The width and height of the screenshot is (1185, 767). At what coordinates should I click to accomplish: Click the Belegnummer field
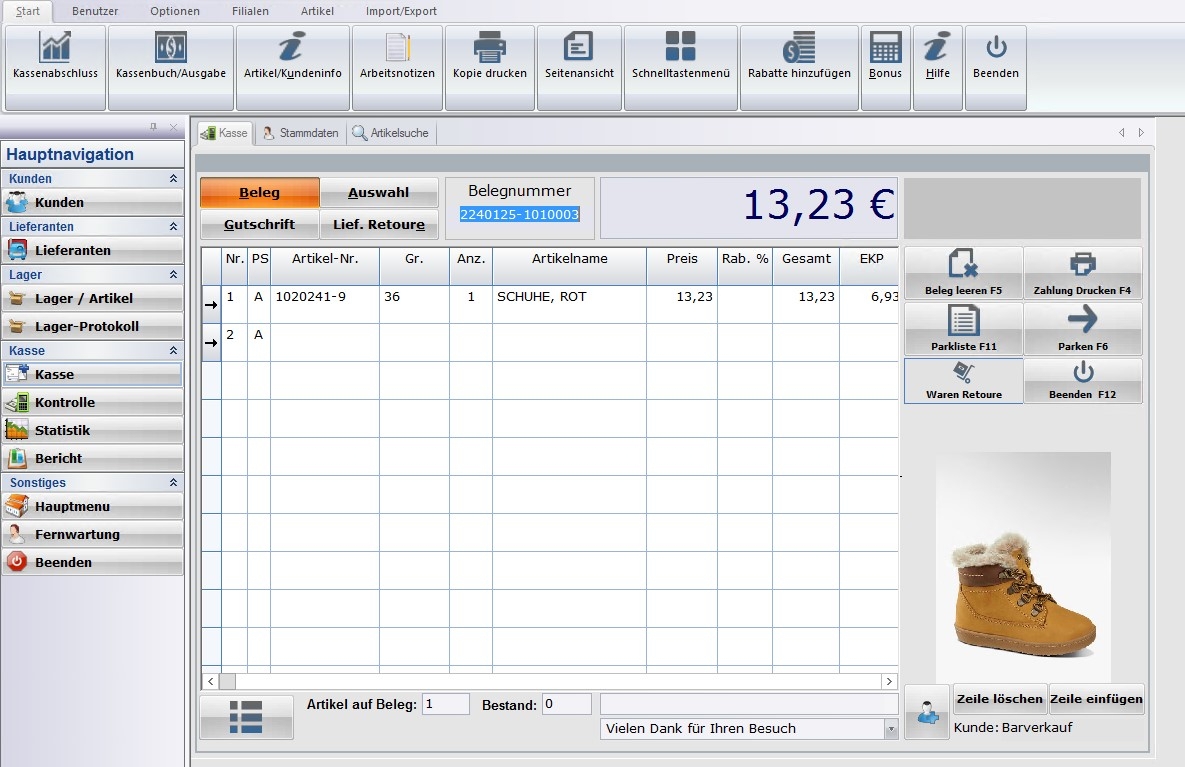click(520, 215)
